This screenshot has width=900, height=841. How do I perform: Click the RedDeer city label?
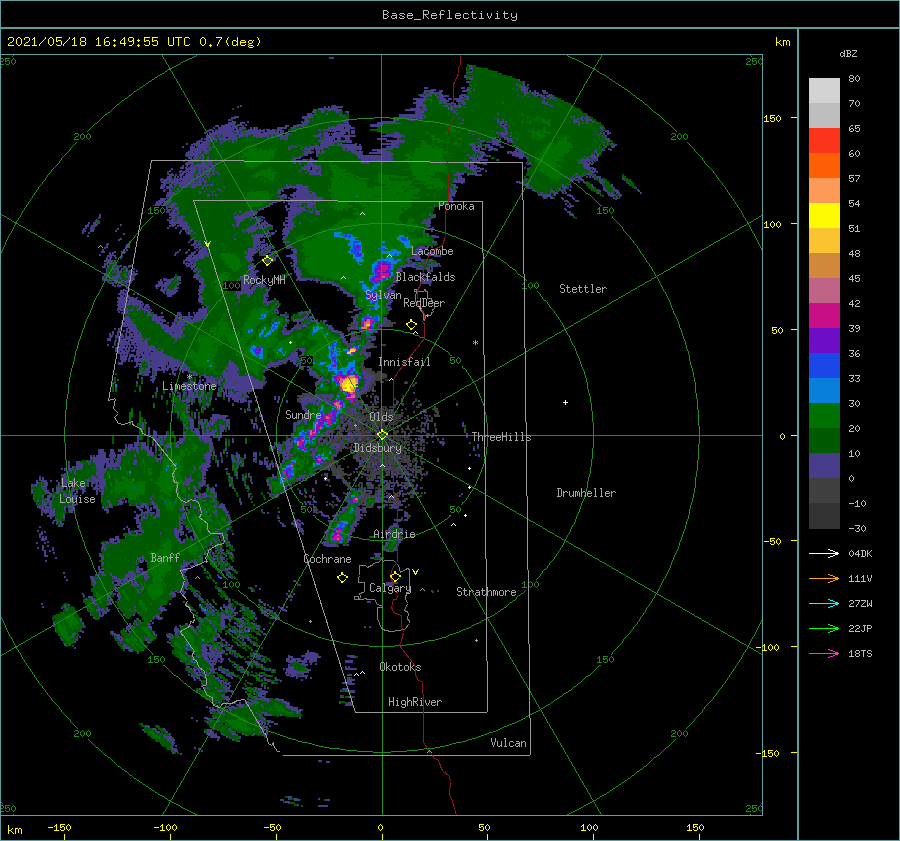(424, 303)
